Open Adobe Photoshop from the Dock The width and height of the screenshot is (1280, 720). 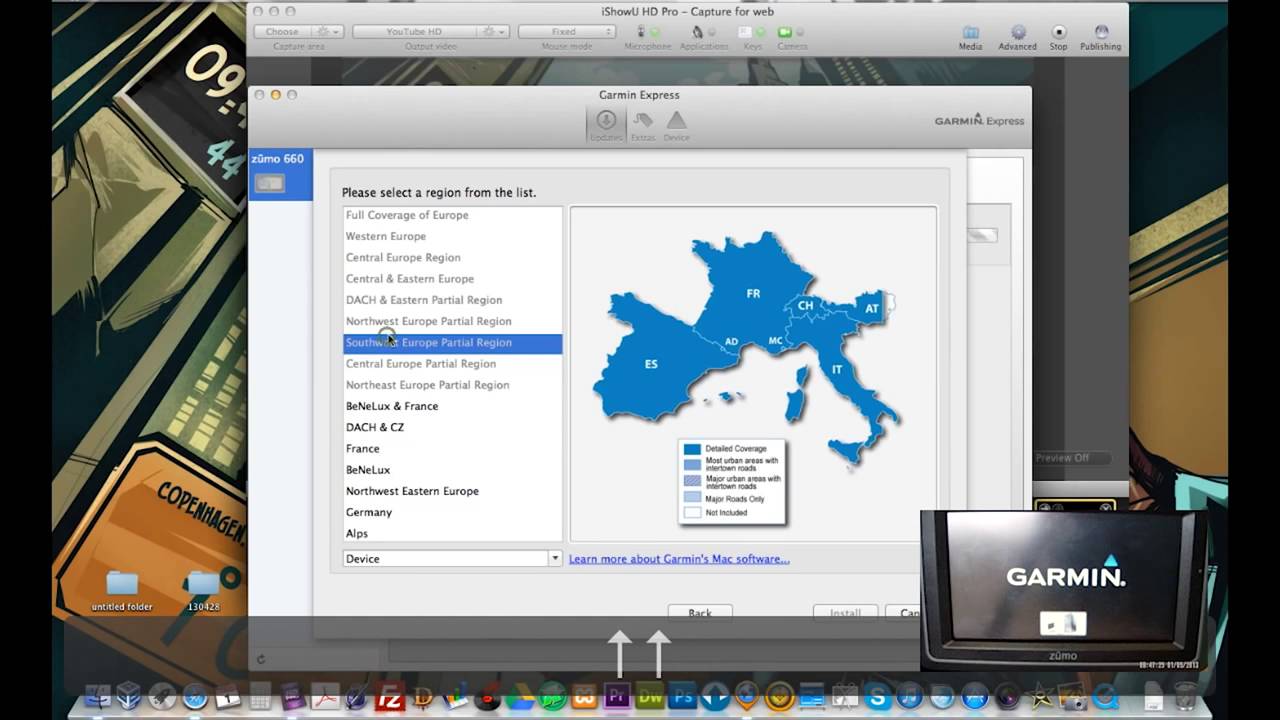pyautogui.click(x=682, y=697)
